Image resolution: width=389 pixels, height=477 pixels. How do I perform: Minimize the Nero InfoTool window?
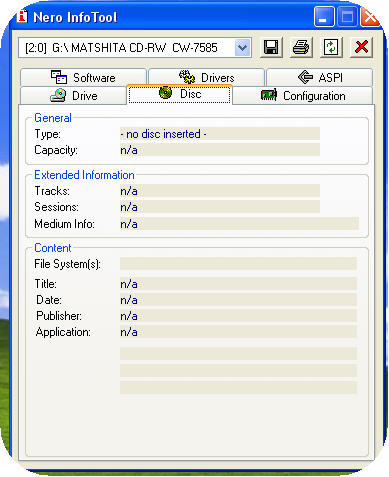click(x=324, y=17)
